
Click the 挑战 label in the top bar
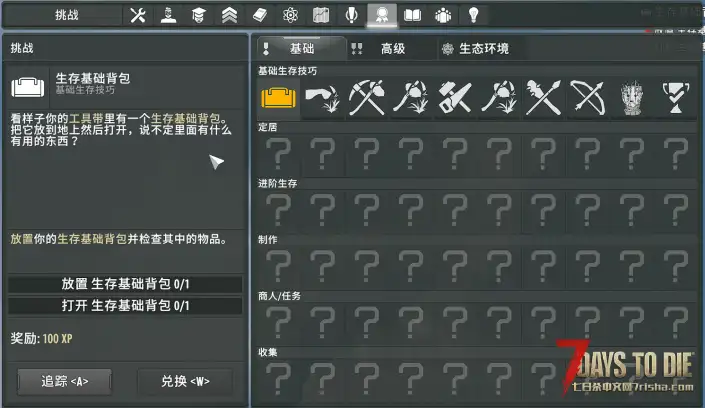coord(67,15)
